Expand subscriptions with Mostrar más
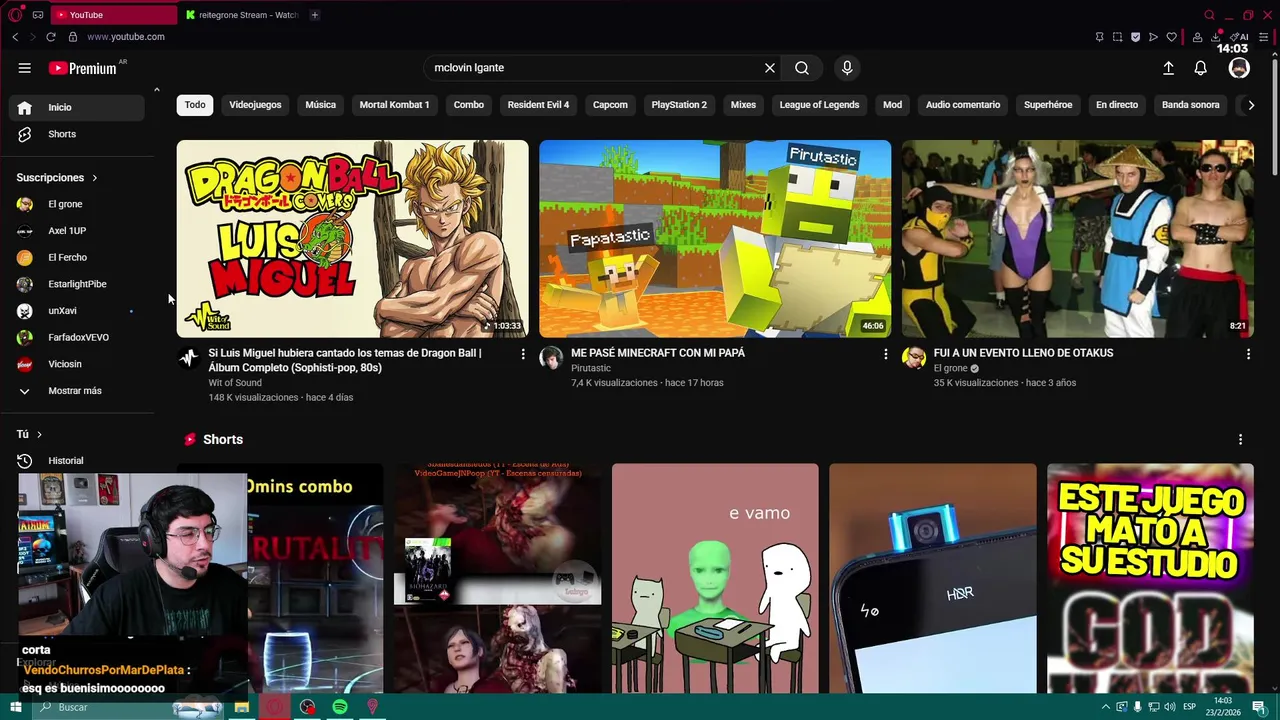This screenshot has height=720, width=1280. click(76, 391)
